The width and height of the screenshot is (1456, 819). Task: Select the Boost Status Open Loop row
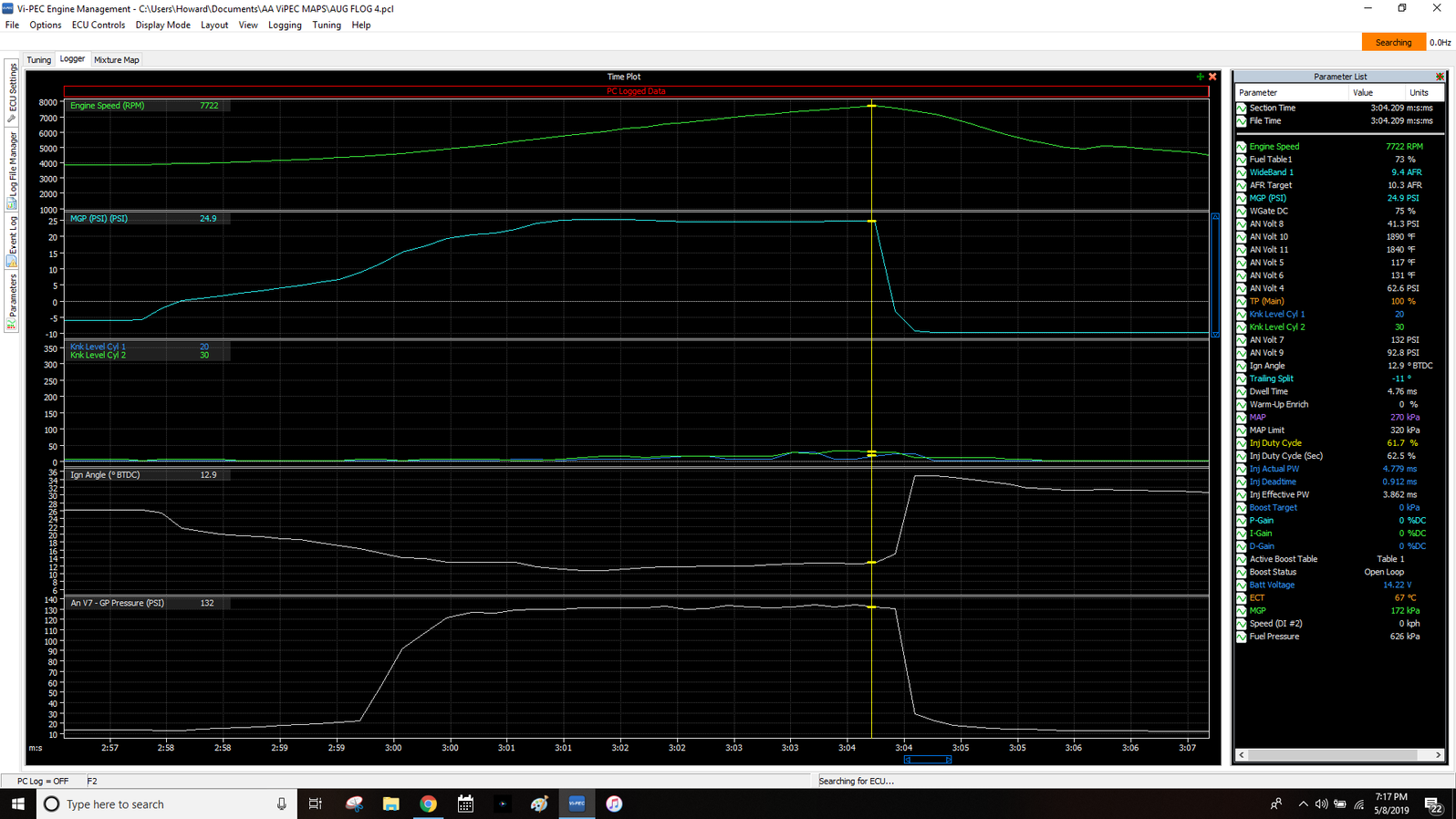click(1339, 572)
